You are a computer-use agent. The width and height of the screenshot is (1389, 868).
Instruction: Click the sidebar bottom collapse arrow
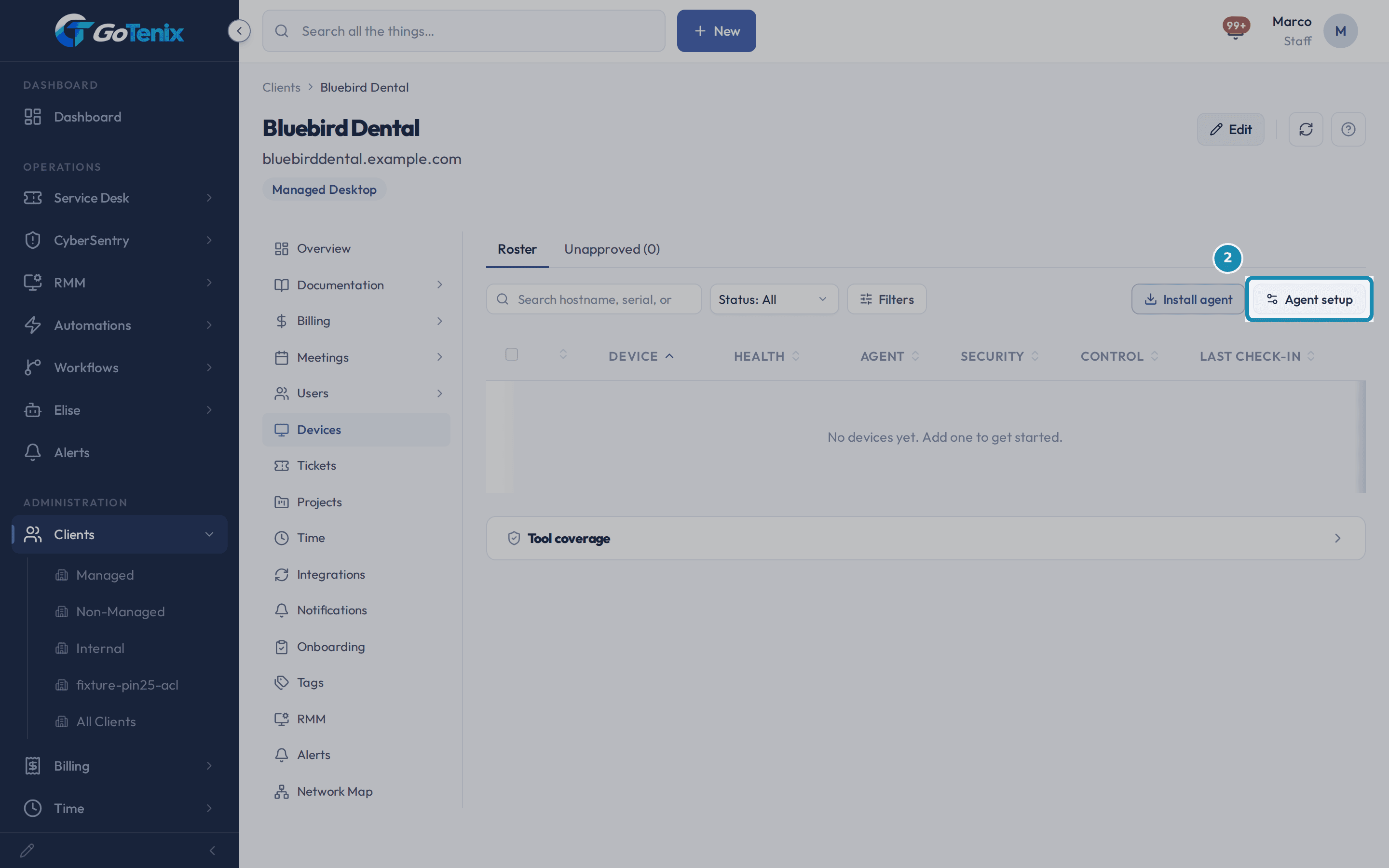212,850
